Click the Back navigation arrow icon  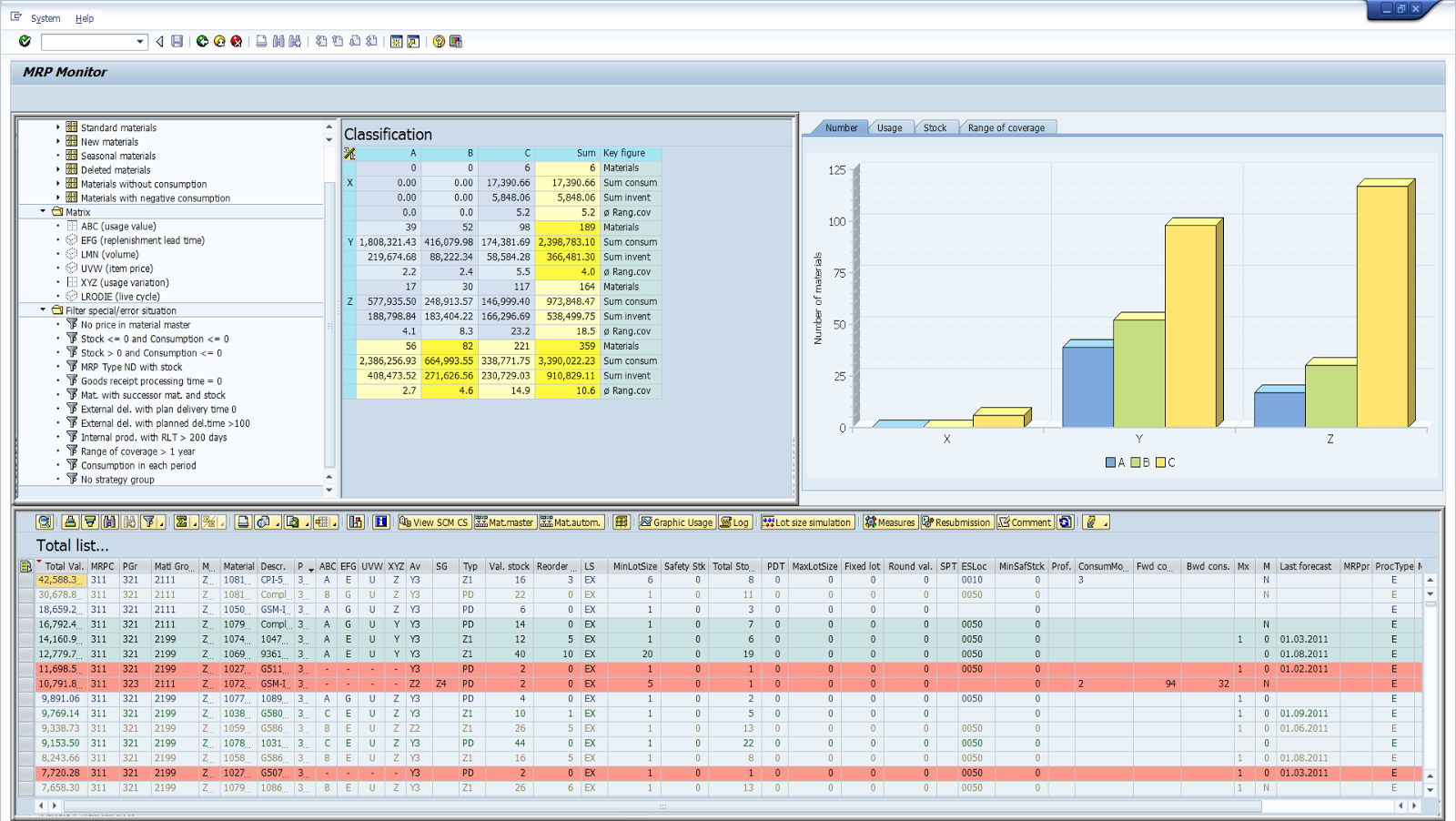(x=159, y=41)
